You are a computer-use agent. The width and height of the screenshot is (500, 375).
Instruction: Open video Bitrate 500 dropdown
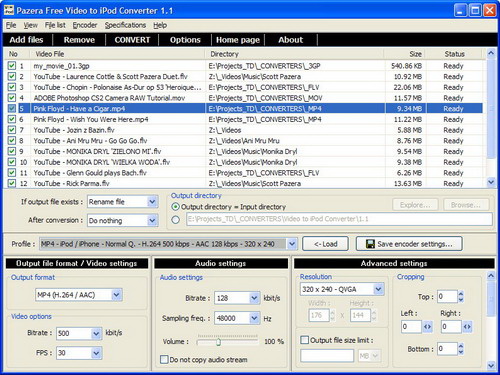tap(96, 333)
